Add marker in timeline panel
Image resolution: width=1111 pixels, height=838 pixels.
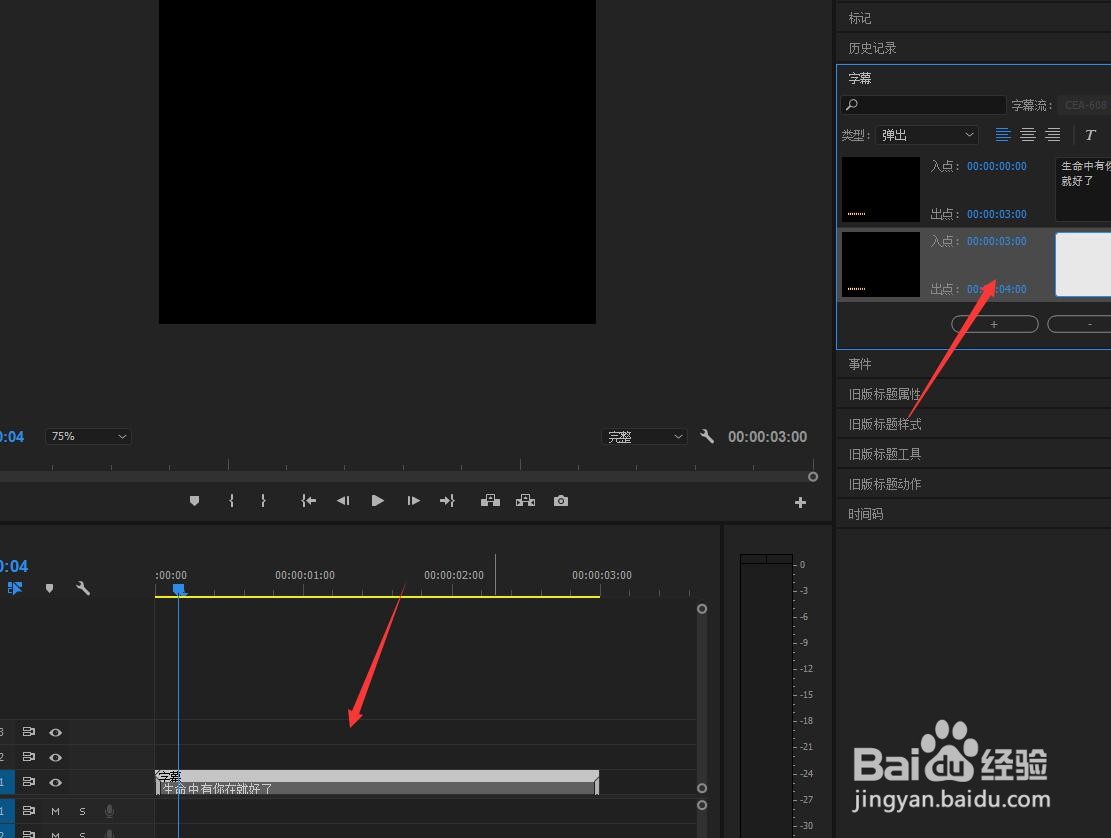coord(49,588)
